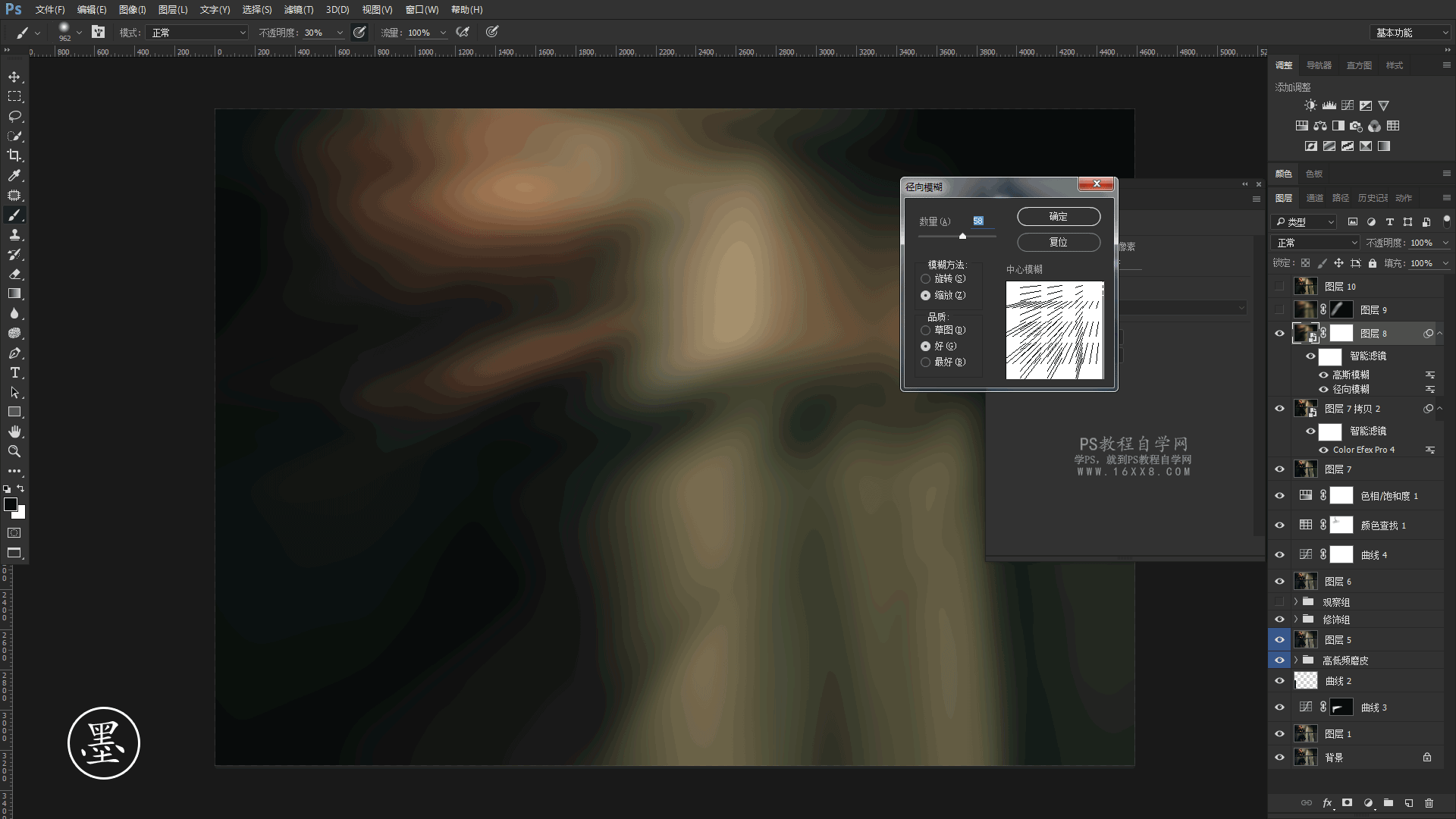Select the Spin (旋转) blur method

(926, 279)
